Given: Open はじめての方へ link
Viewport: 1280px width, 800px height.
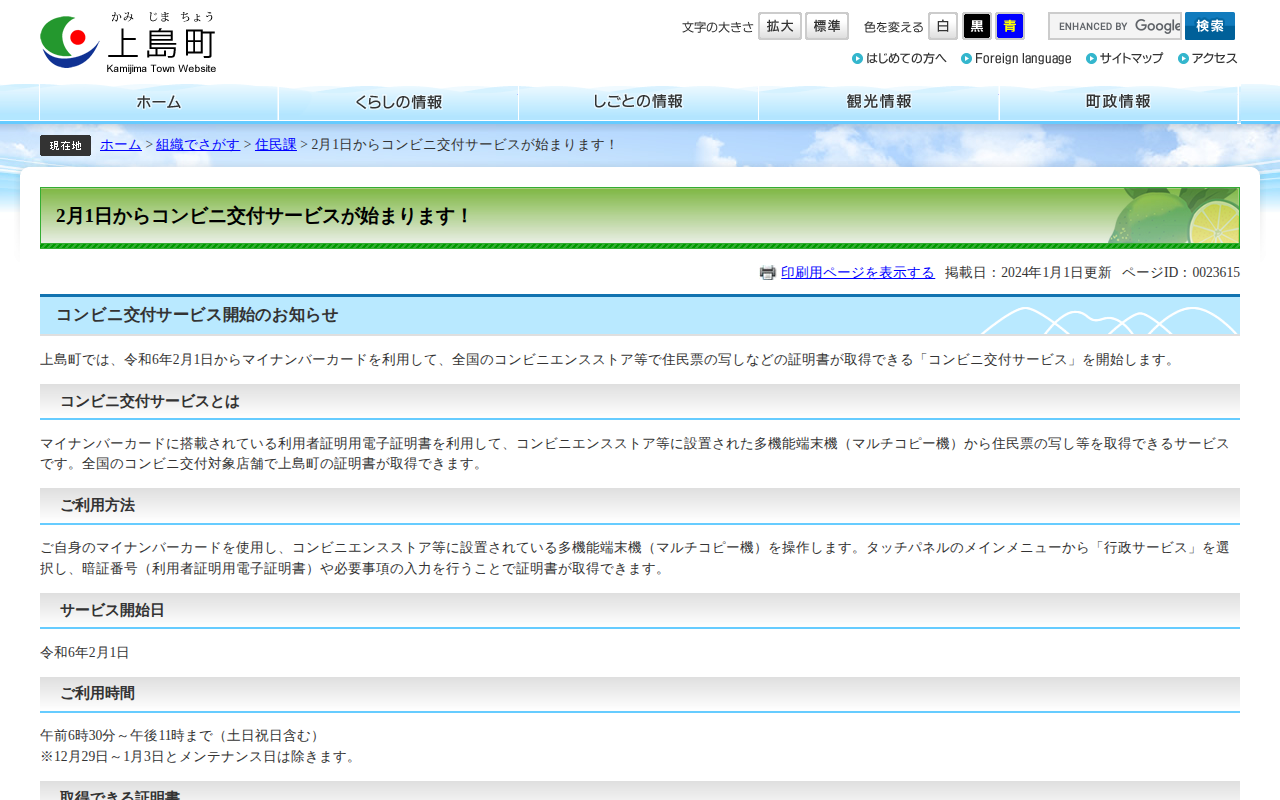Looking at the screenshot, I should click(899, 58).
